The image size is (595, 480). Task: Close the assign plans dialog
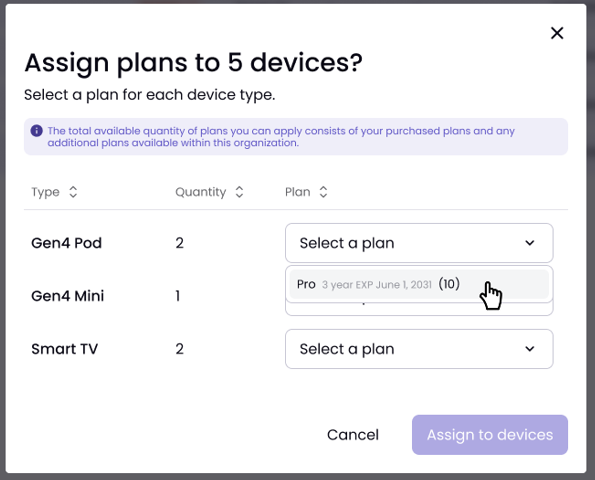pyautogui.click(x=557, y=33)
